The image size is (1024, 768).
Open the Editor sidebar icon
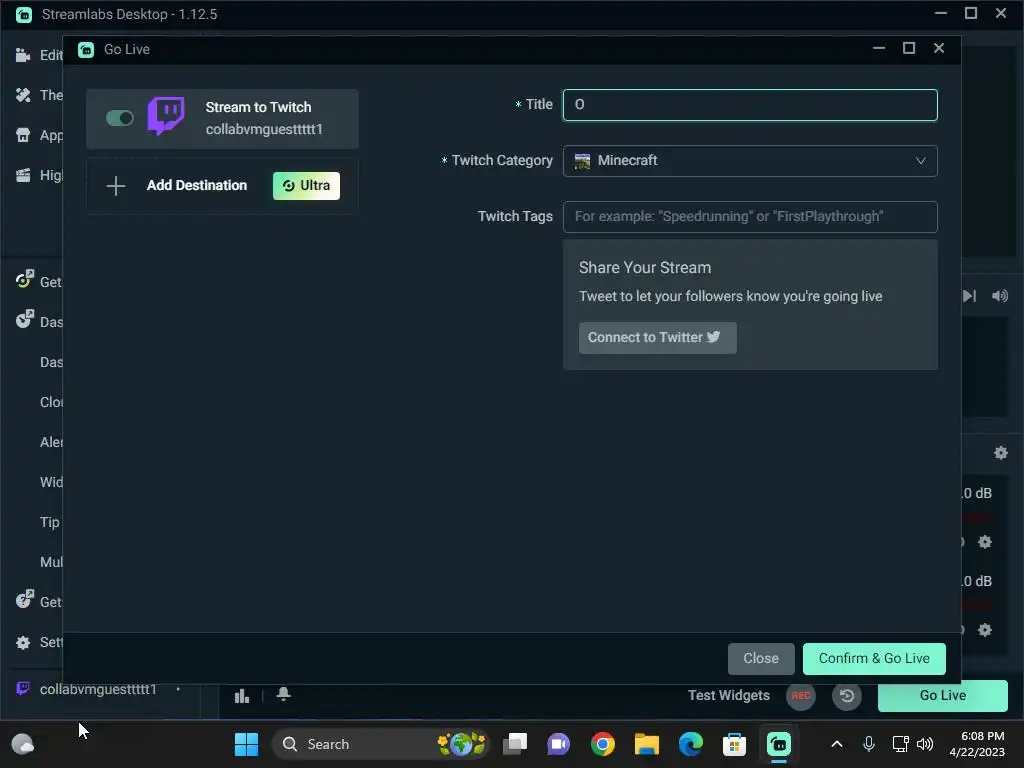click(23, 55)
